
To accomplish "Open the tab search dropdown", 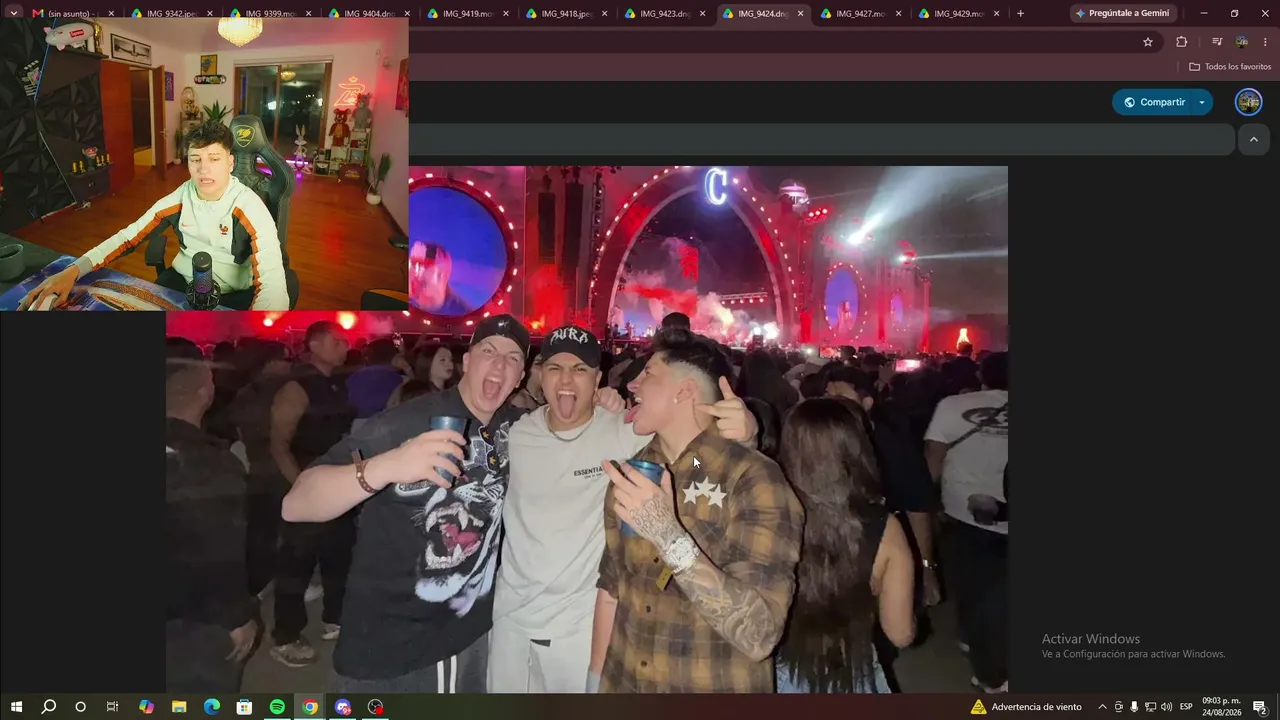I will point(13,14).
